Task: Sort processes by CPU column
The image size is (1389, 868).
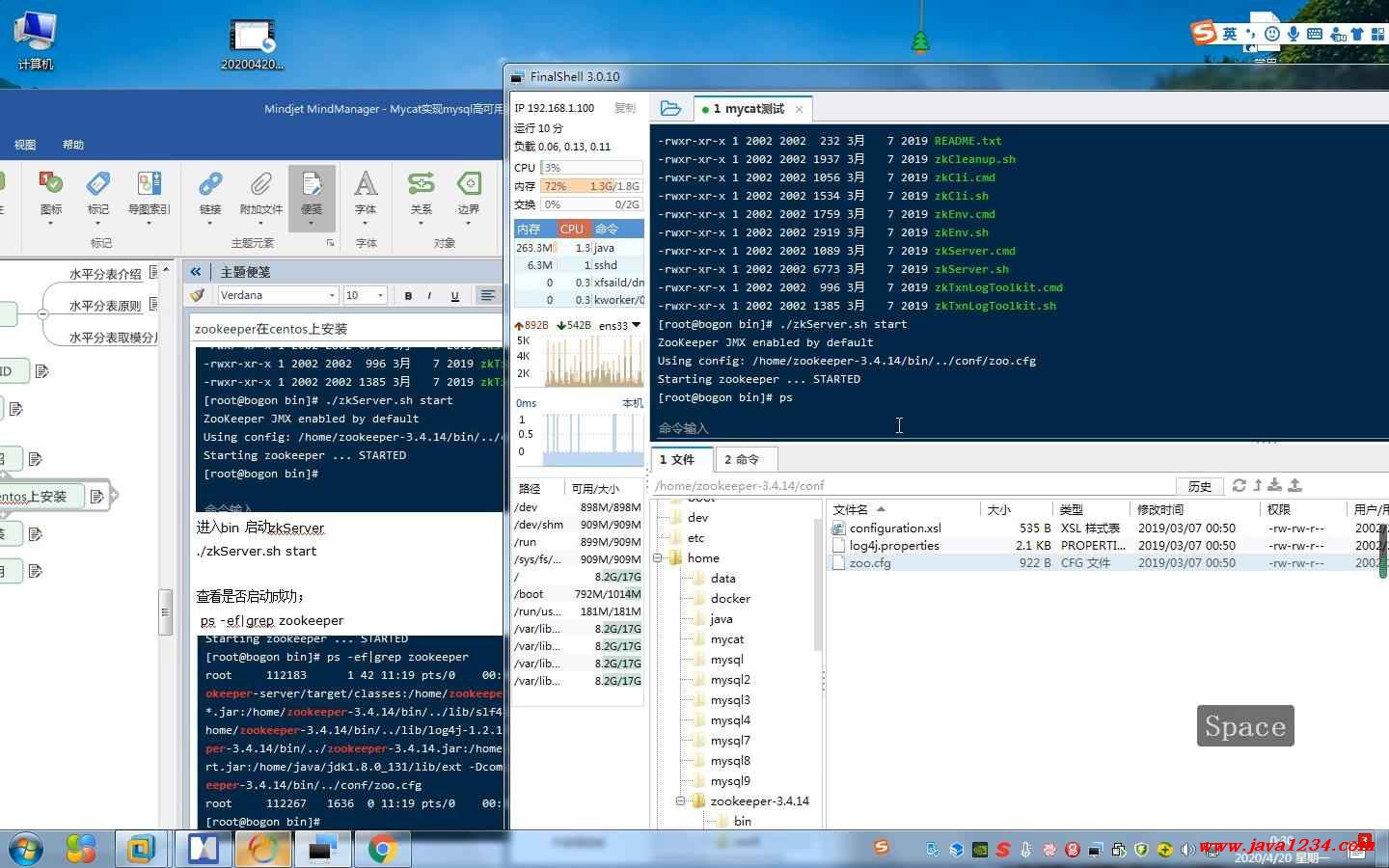Action: (572, 229)
